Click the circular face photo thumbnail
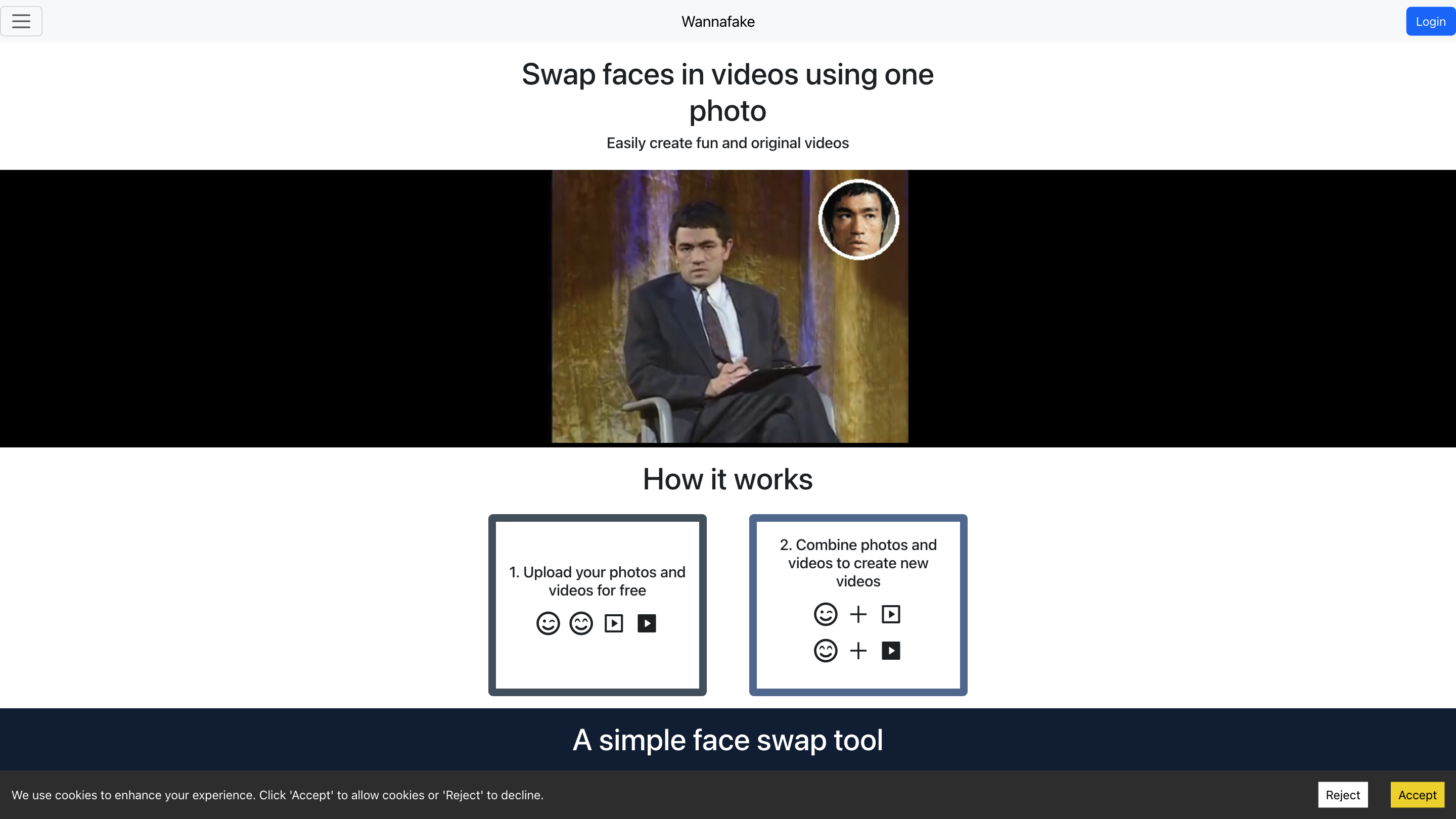The width and height of the screenshot is (1456, 819). pos(858,219)
